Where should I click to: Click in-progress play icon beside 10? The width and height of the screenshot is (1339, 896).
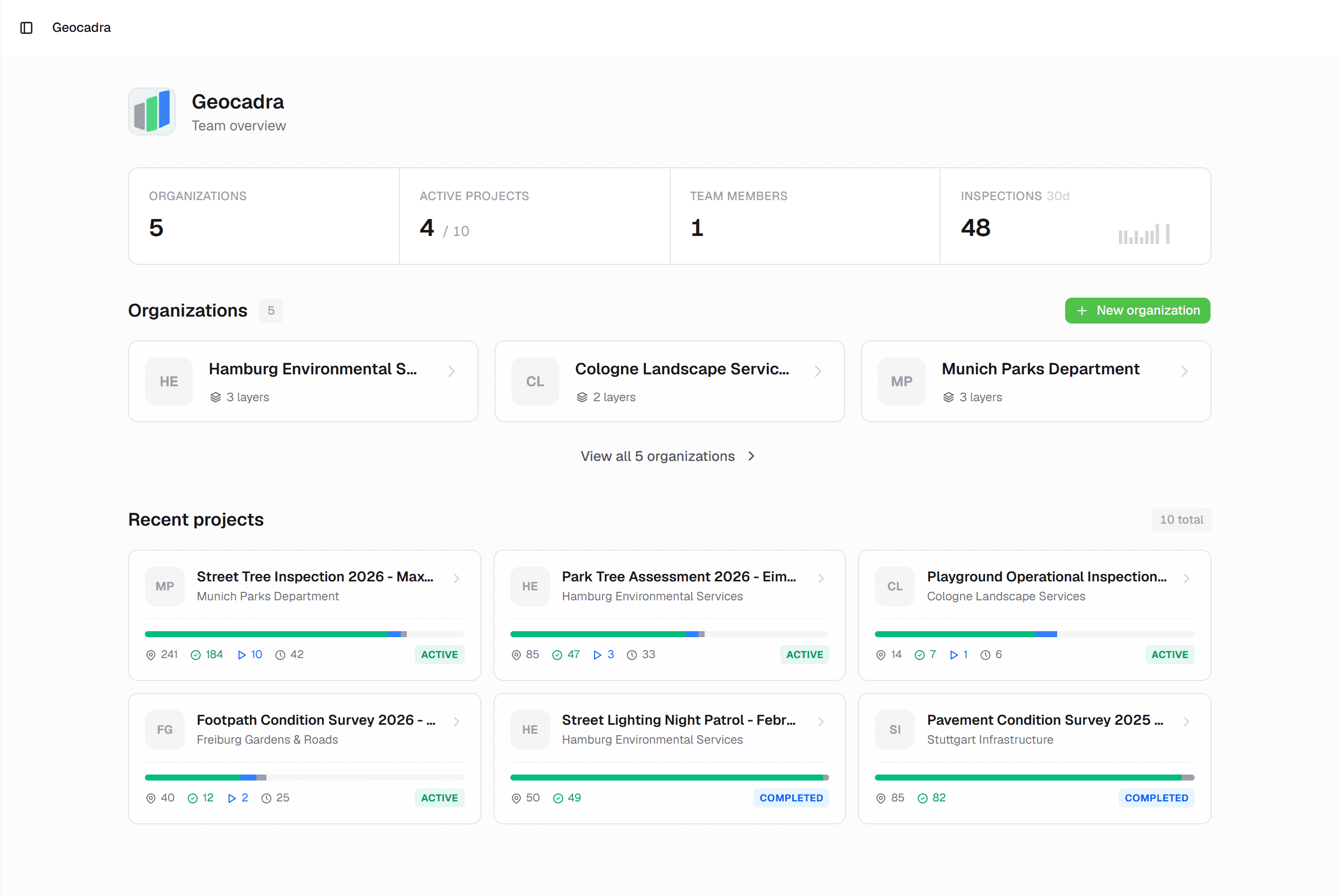tap(242, 655)
